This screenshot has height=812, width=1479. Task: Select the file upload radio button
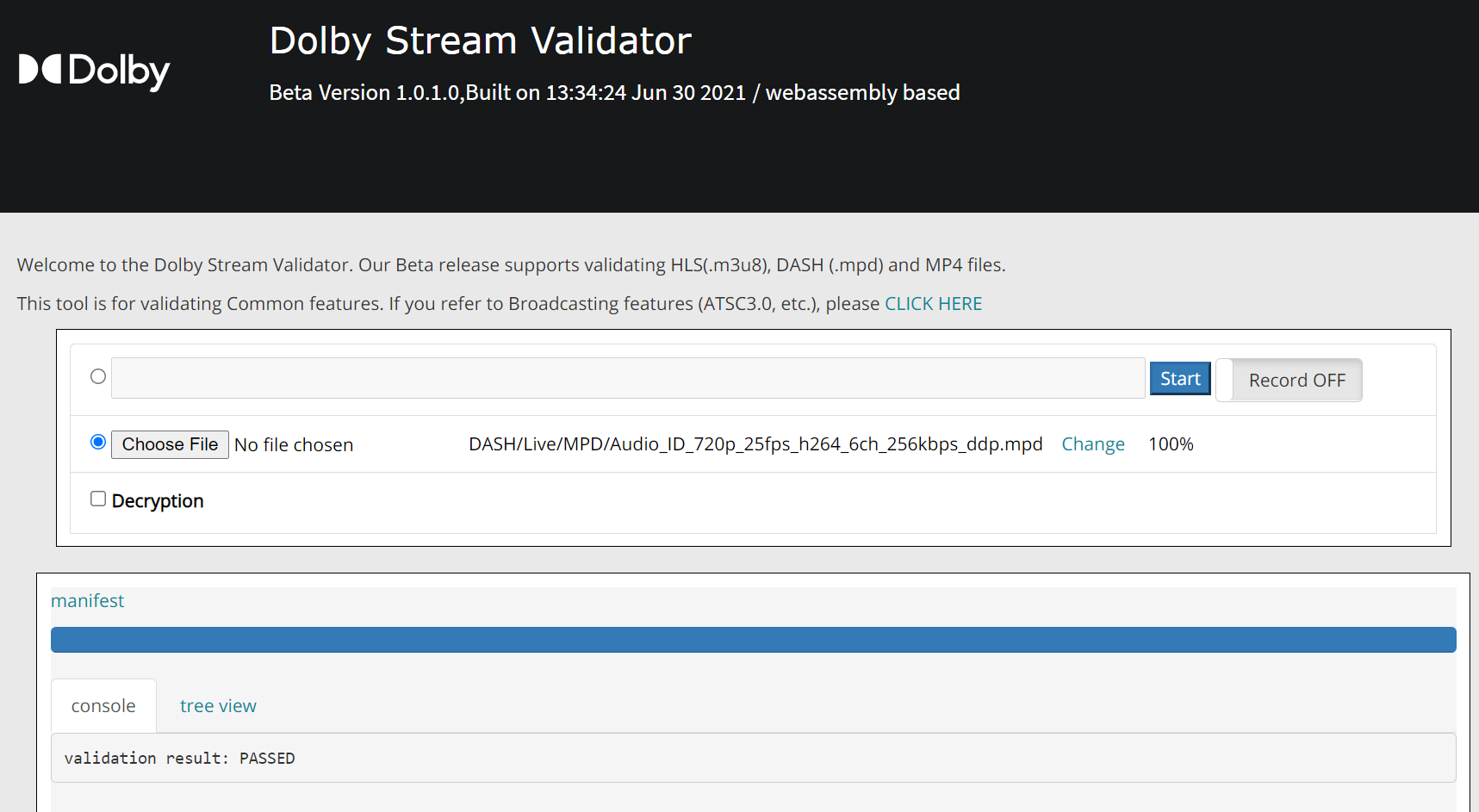[98, 442]
